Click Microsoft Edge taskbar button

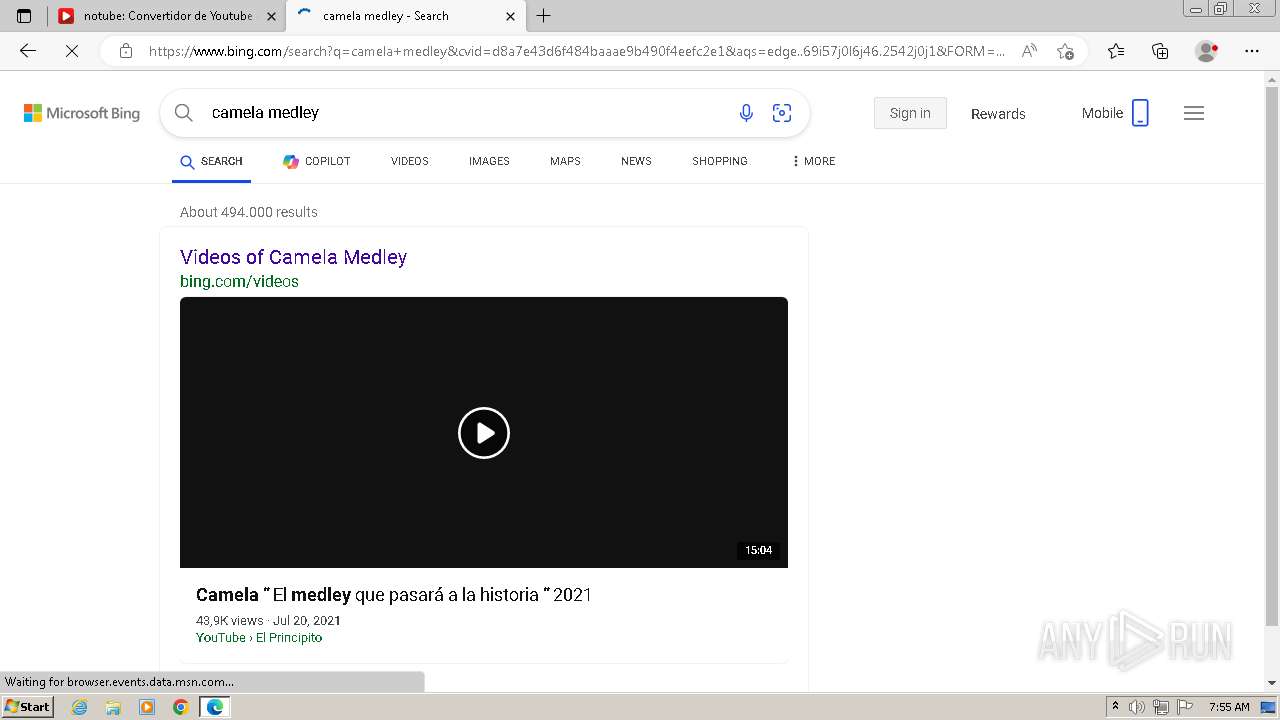coord(215,707)
